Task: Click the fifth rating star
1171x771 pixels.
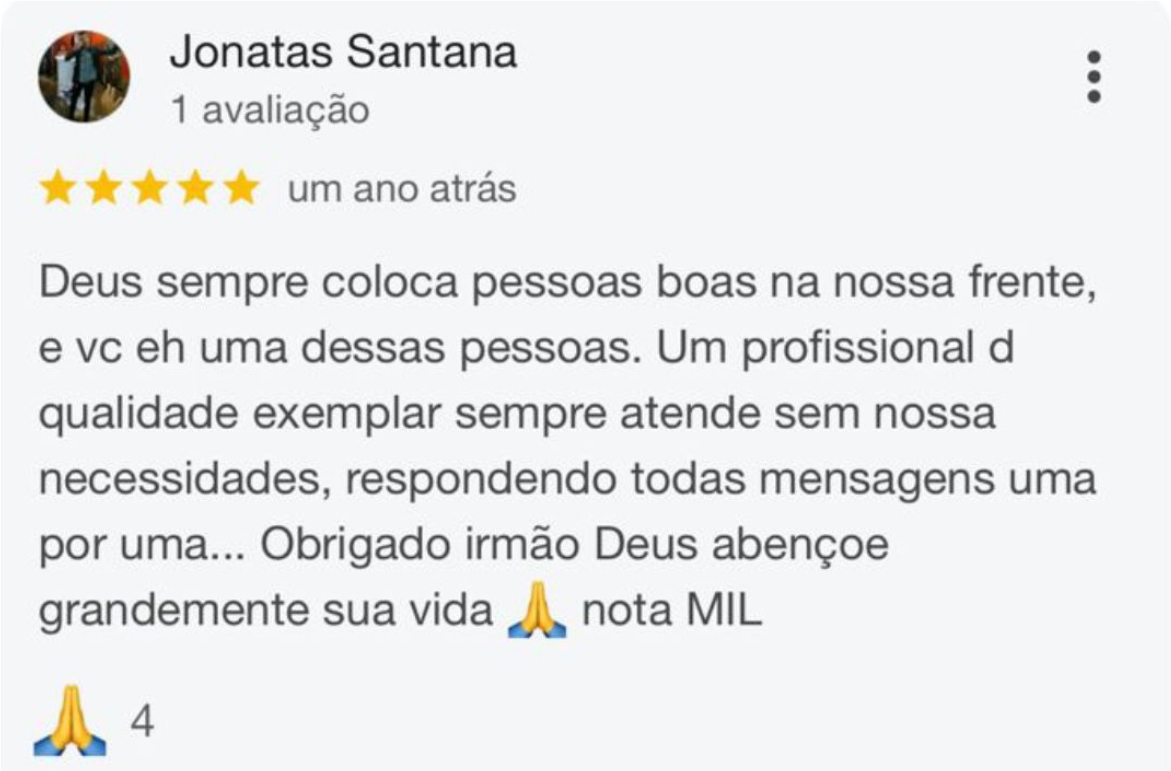Action: (x=241, y=188)
